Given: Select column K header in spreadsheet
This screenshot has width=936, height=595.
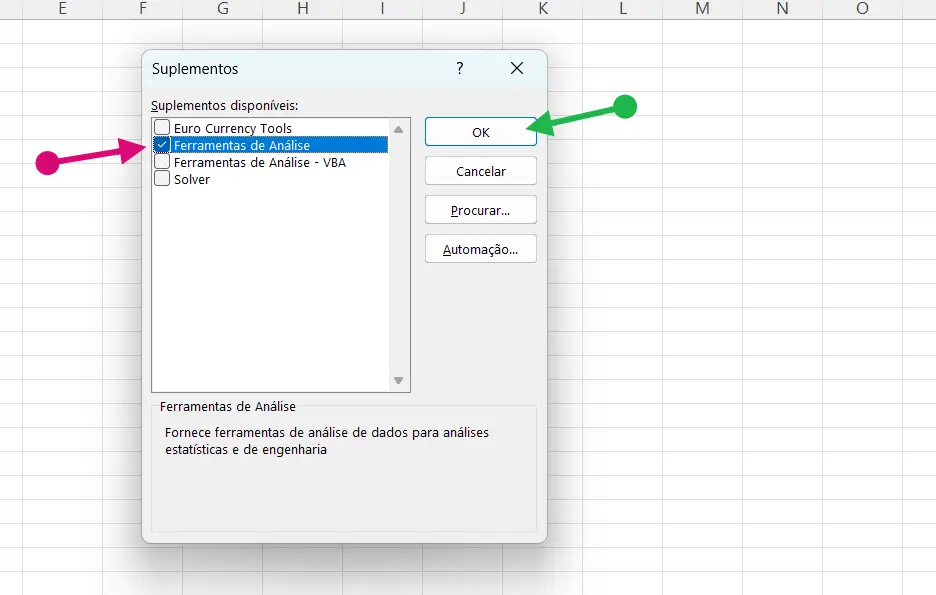Looking at the screenshot, I should (543, 9).
